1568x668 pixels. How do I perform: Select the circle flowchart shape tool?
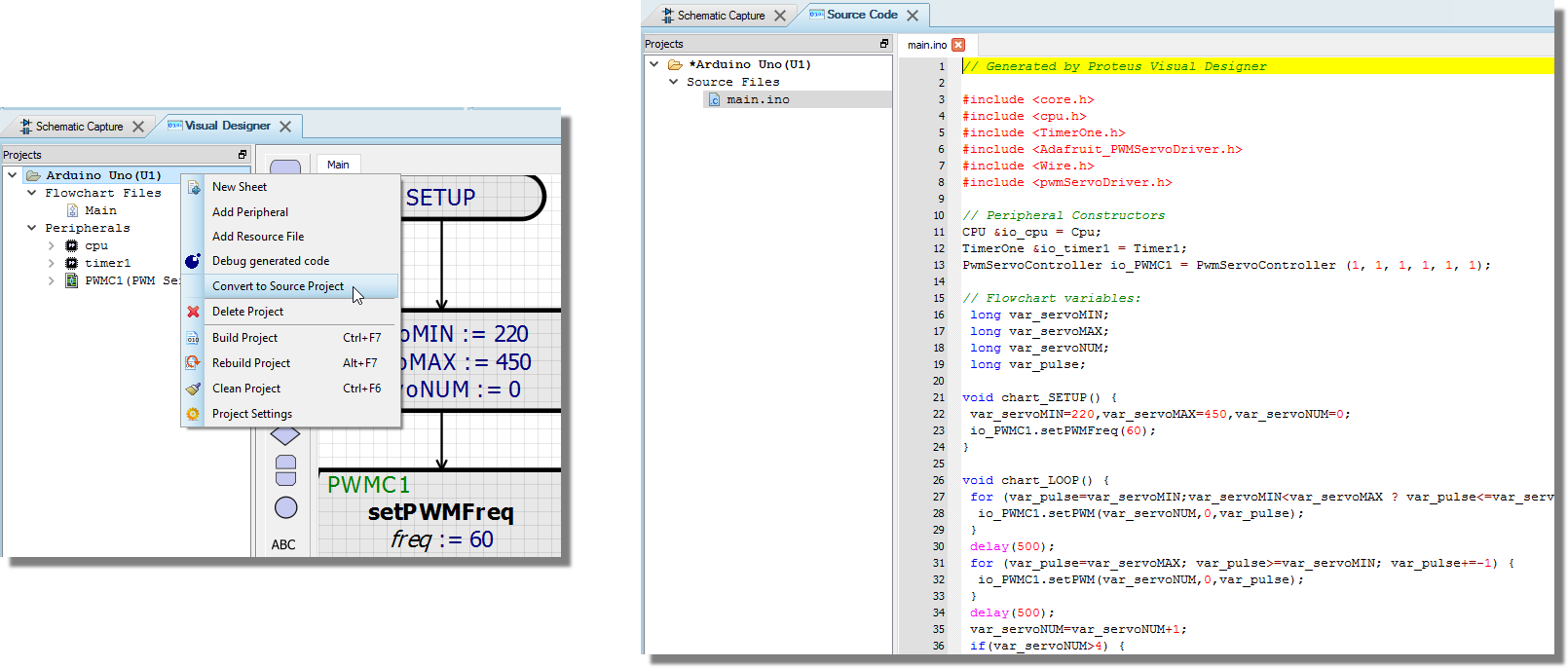tap(285, 507)
